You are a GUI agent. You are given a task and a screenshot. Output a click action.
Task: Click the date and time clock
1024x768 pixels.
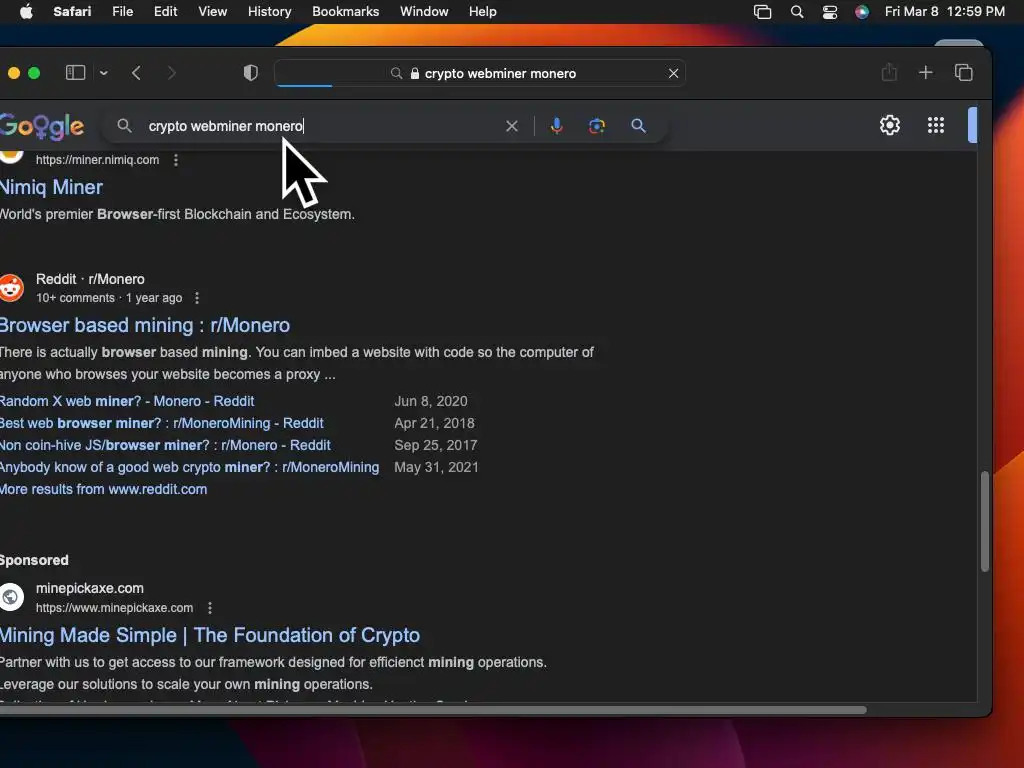[944, 12]
